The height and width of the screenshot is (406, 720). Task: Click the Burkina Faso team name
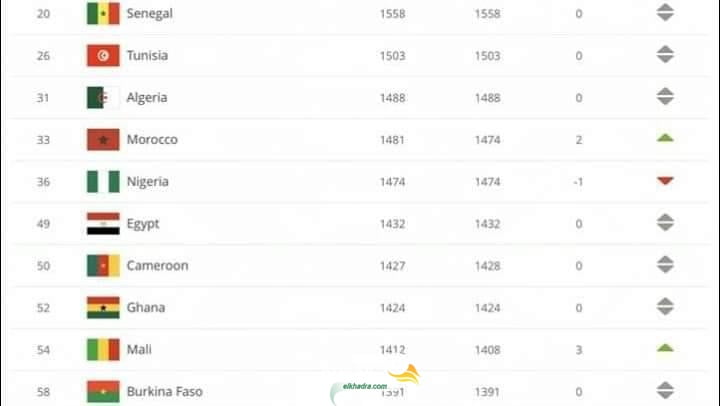pos(164,392)
